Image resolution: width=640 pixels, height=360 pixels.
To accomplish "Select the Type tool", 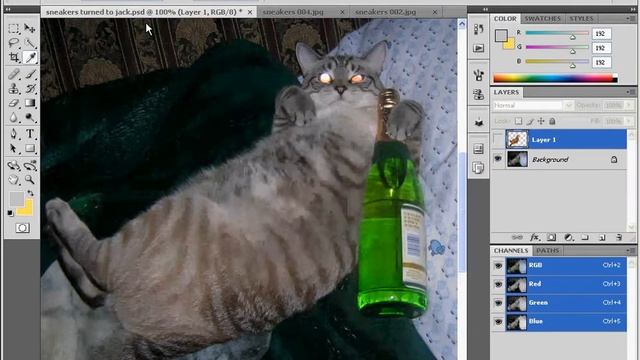I will [30, 133].
